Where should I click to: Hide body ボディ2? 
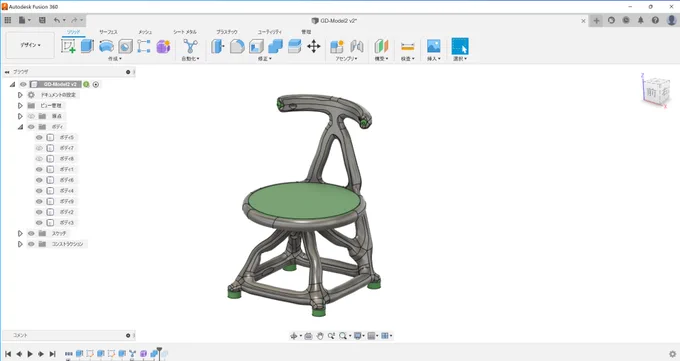coord(39,212)
